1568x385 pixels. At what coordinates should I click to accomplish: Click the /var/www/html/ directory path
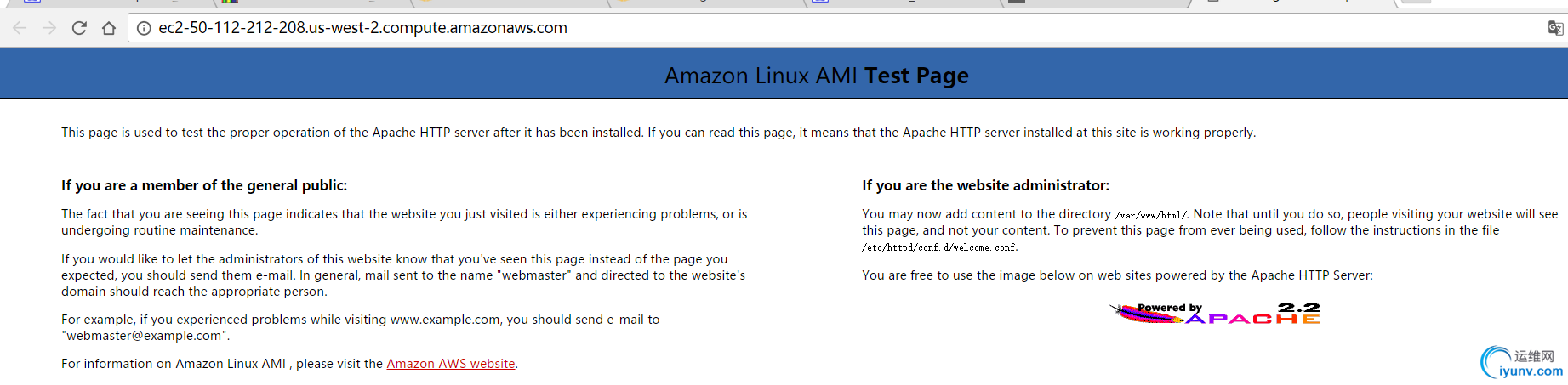1151,215
